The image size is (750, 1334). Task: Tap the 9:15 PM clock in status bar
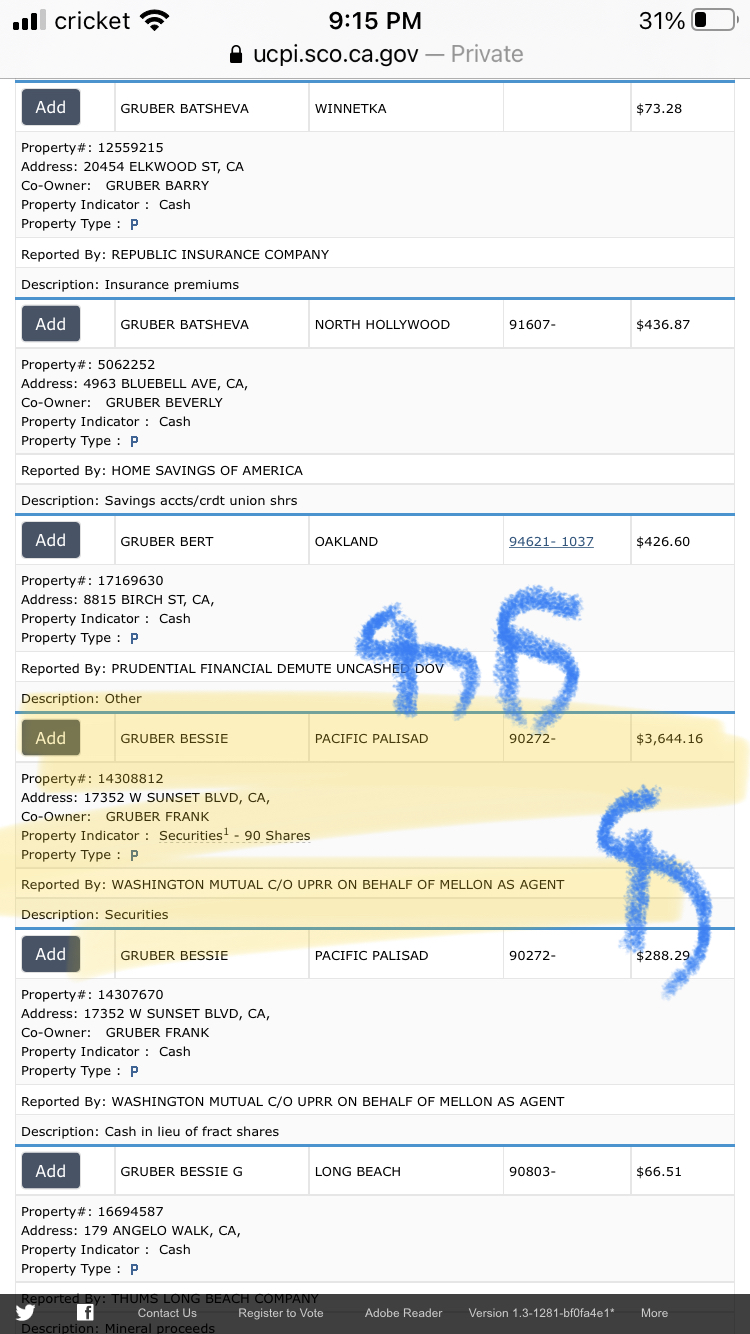(375, 20)
